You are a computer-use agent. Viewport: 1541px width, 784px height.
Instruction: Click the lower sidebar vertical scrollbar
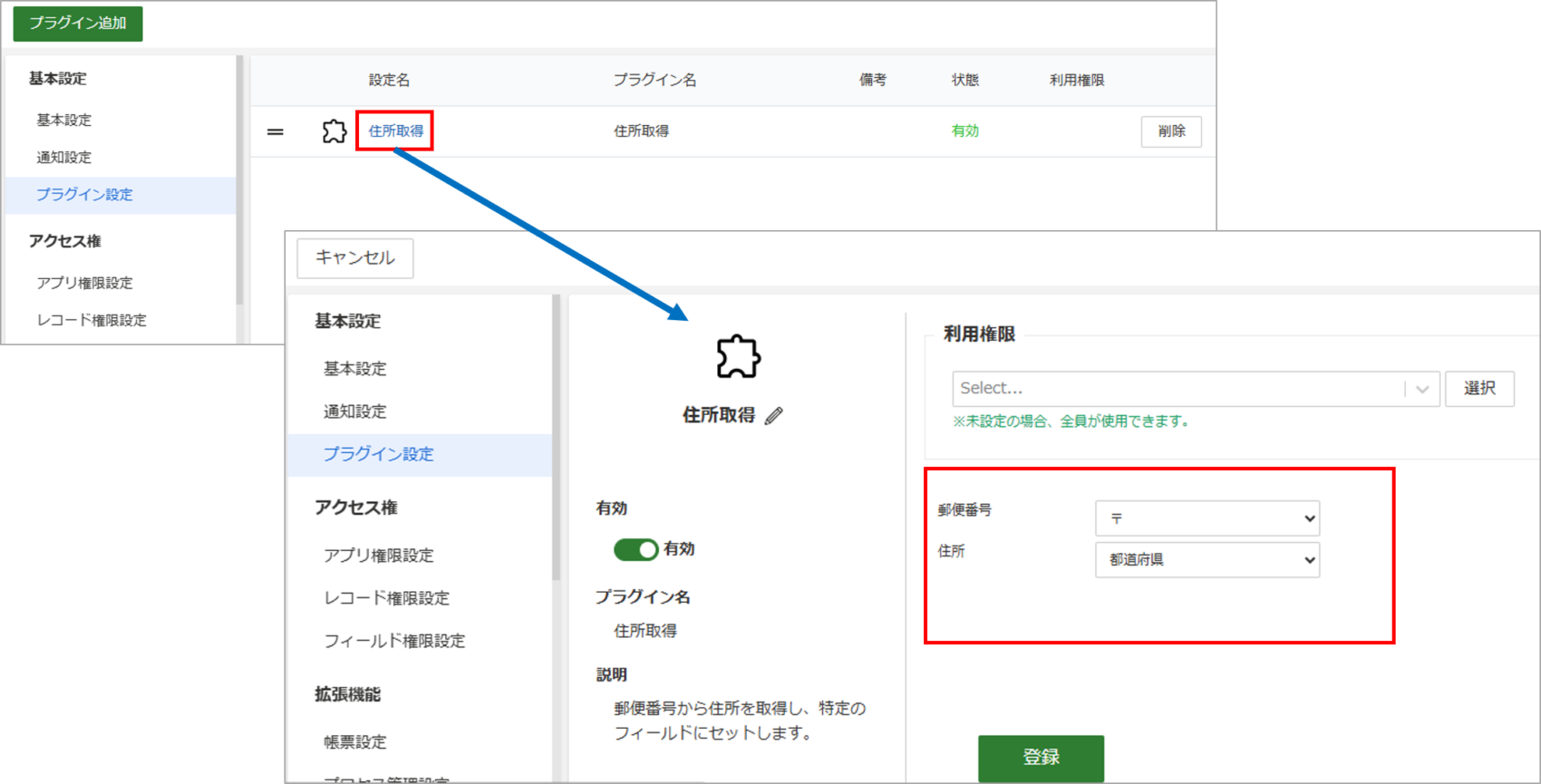[557, 437]
